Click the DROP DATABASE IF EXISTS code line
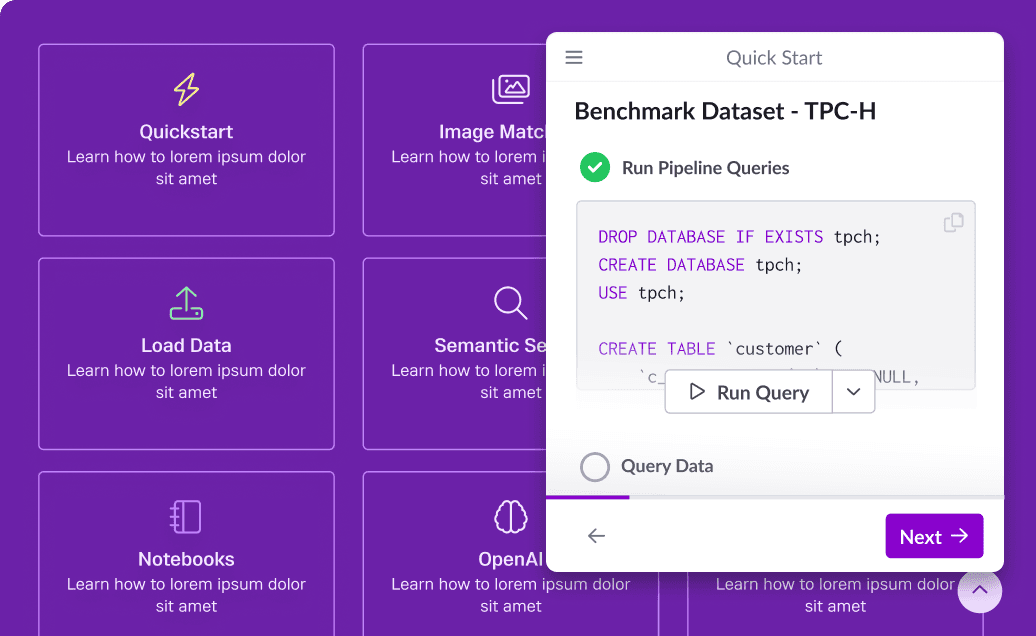1036x636 pixels. point(739,236)
